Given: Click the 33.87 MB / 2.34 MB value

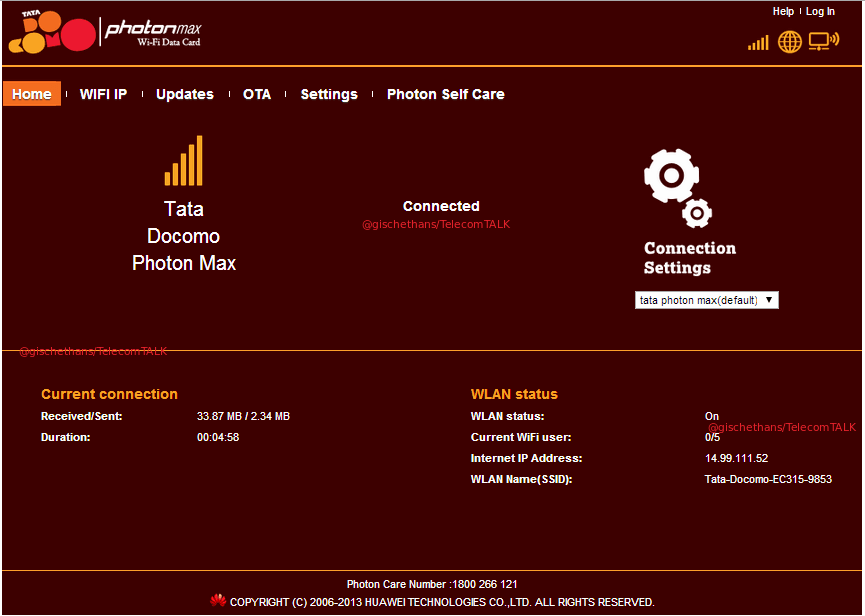Looking at the screenshot, I should pos(243,416).
